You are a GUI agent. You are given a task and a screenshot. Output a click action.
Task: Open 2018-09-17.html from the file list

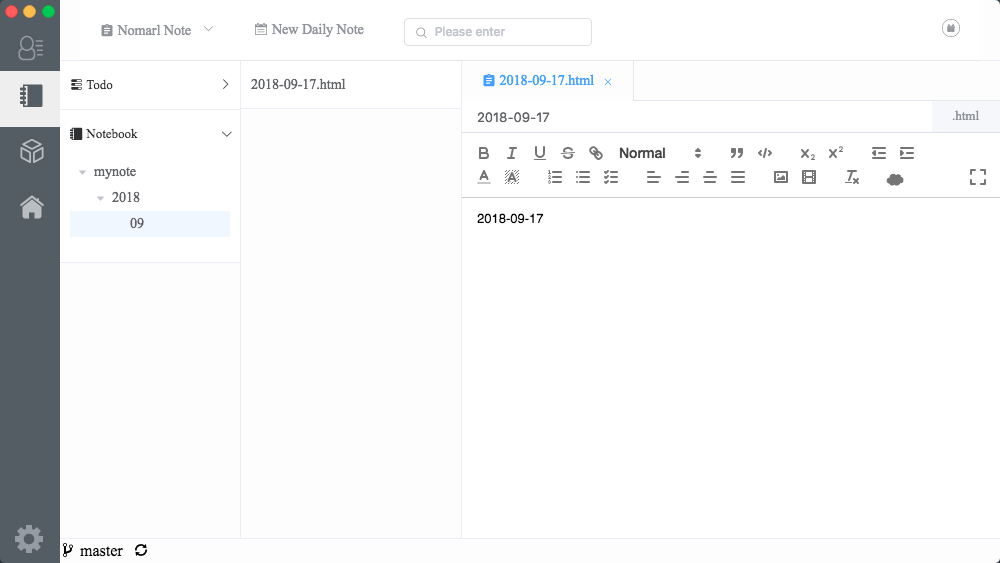point(298,85)
